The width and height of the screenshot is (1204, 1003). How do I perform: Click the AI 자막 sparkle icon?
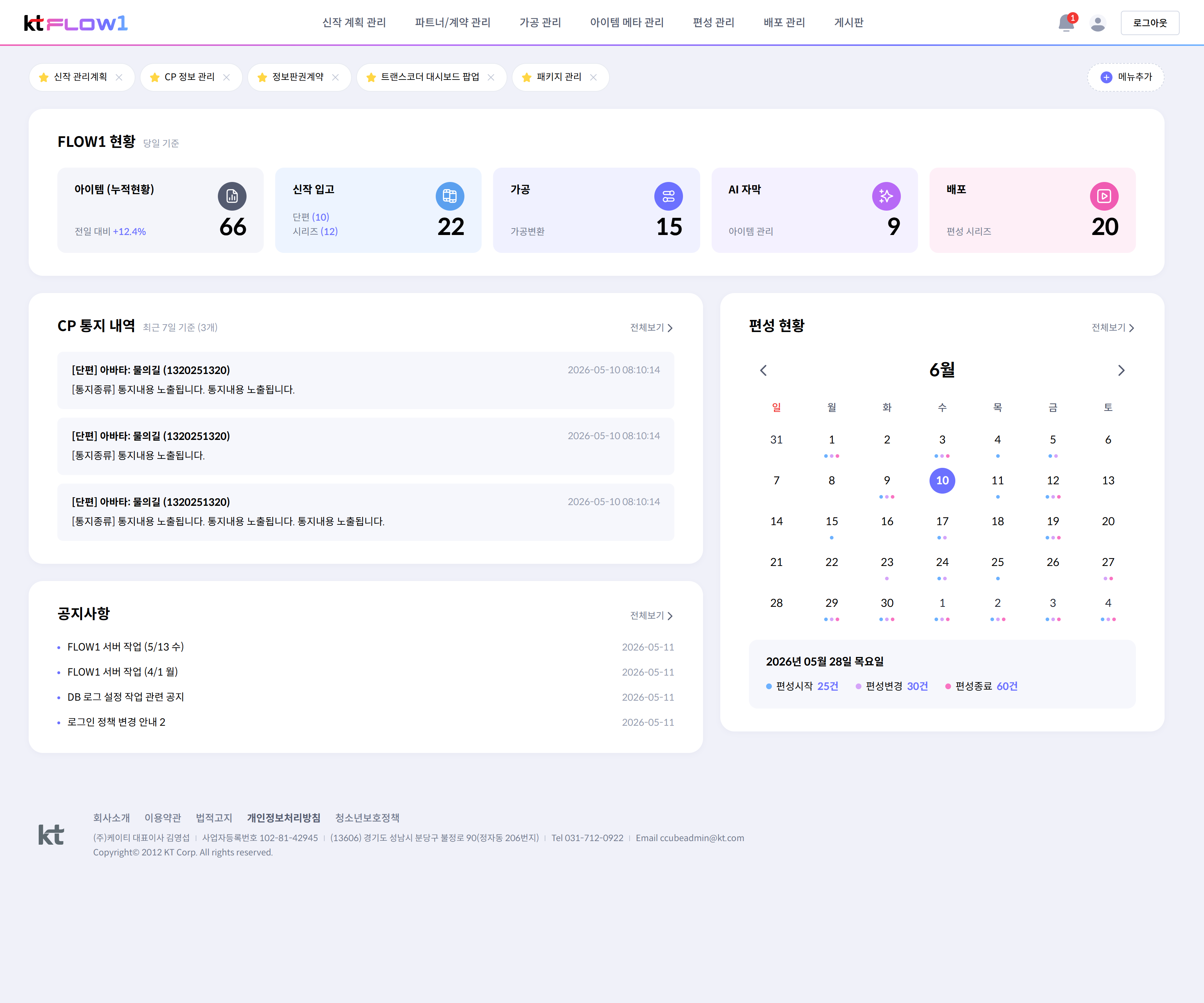coord(887,196)
